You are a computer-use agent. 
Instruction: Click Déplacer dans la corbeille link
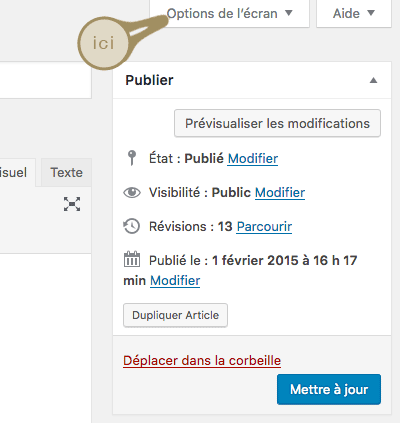[x=202, y=361]
